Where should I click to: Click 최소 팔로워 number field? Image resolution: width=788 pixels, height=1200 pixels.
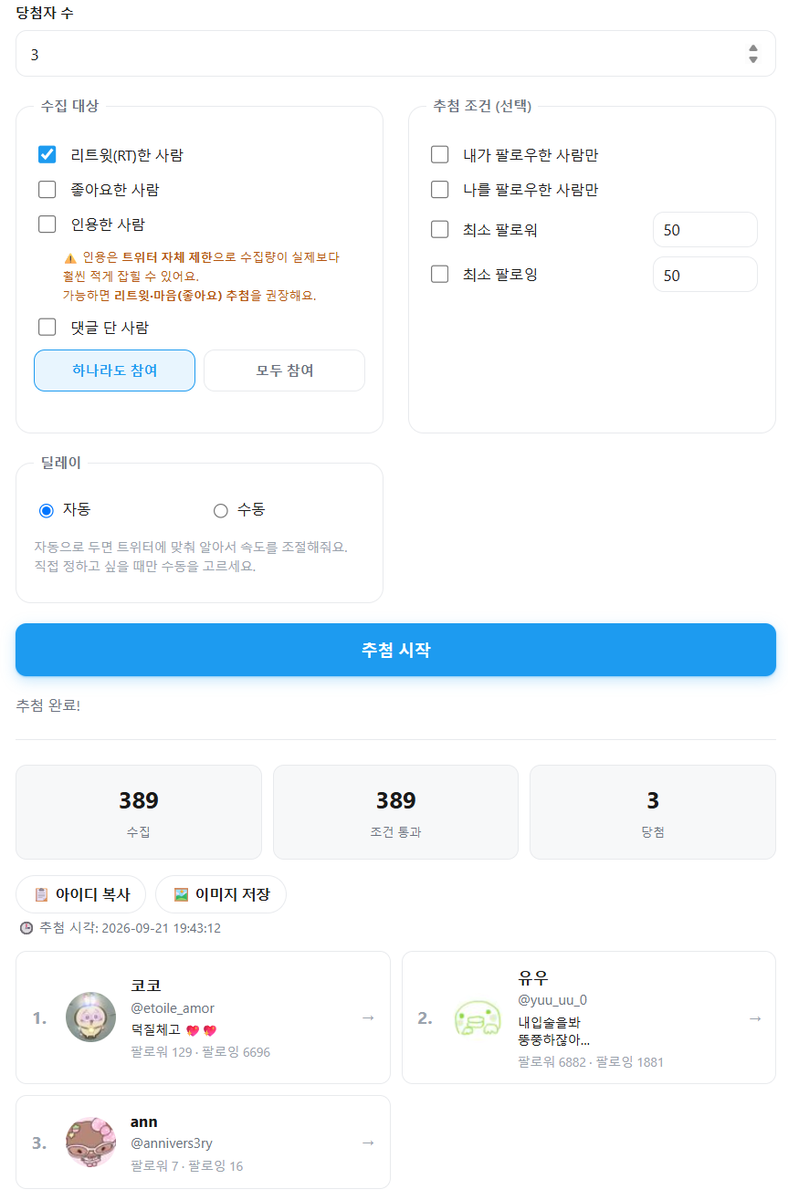(x=705, y=229)
